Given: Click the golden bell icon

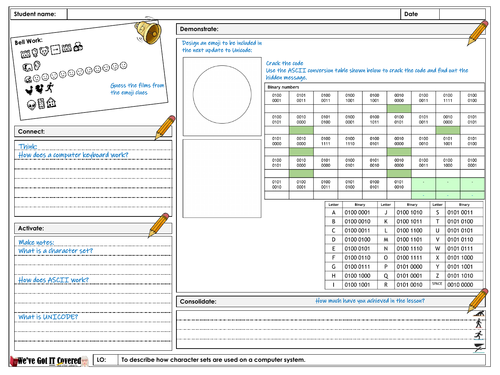Looking at the screenshot, I should (148, 31).
